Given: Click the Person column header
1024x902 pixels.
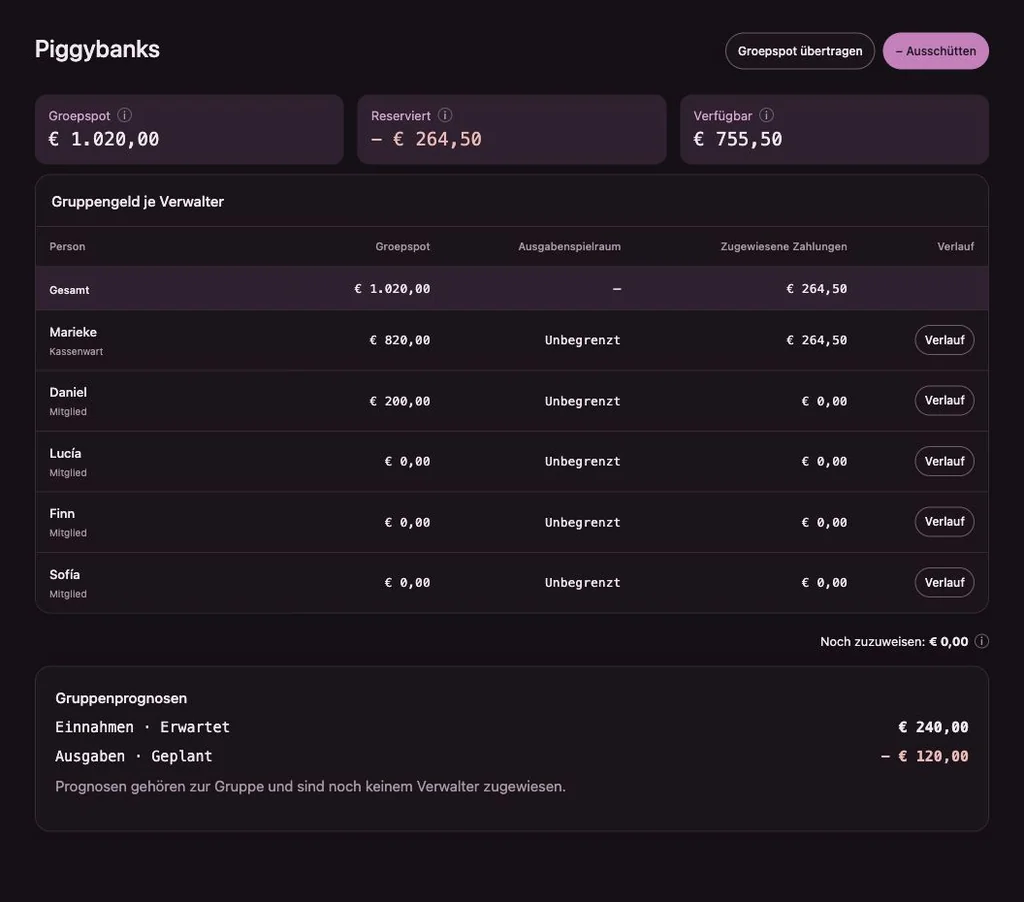Looking at the screenshot, I should pos(67,246).
